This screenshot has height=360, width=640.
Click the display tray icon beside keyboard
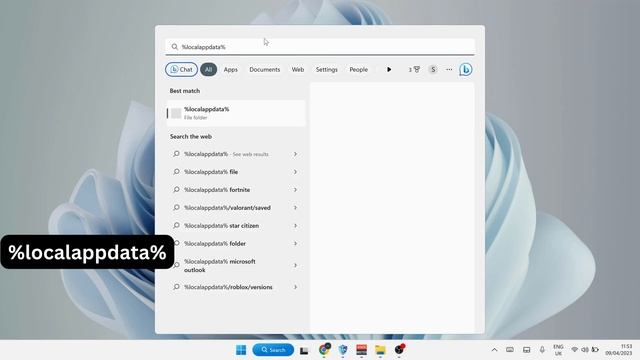click(x=527, y=350)
